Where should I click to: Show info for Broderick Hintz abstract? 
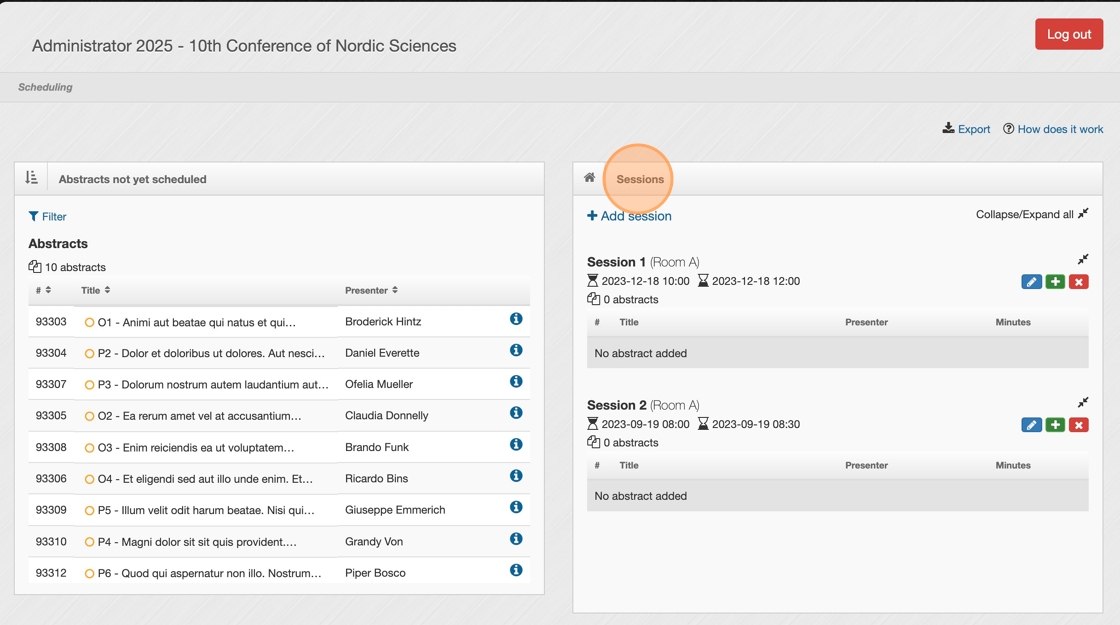tap(516, 319)
